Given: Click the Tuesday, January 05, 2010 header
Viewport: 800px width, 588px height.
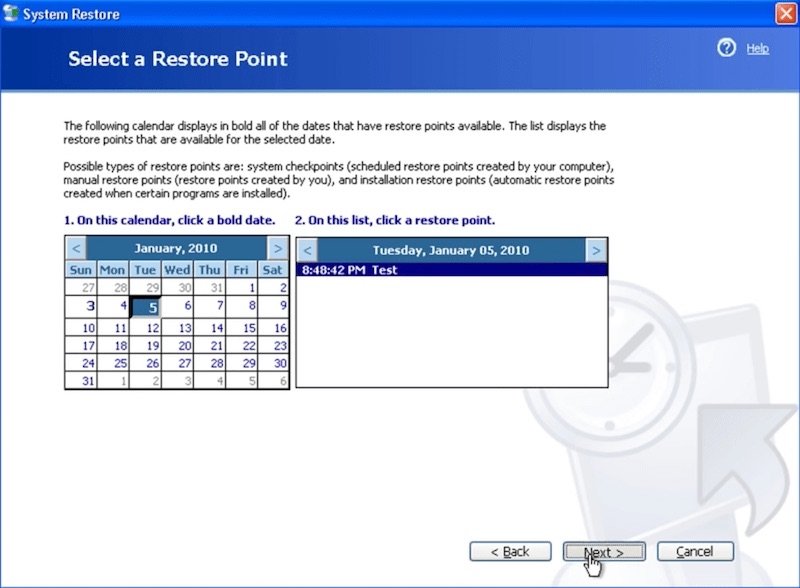Looking at the screenshot, I should [451, 250].
